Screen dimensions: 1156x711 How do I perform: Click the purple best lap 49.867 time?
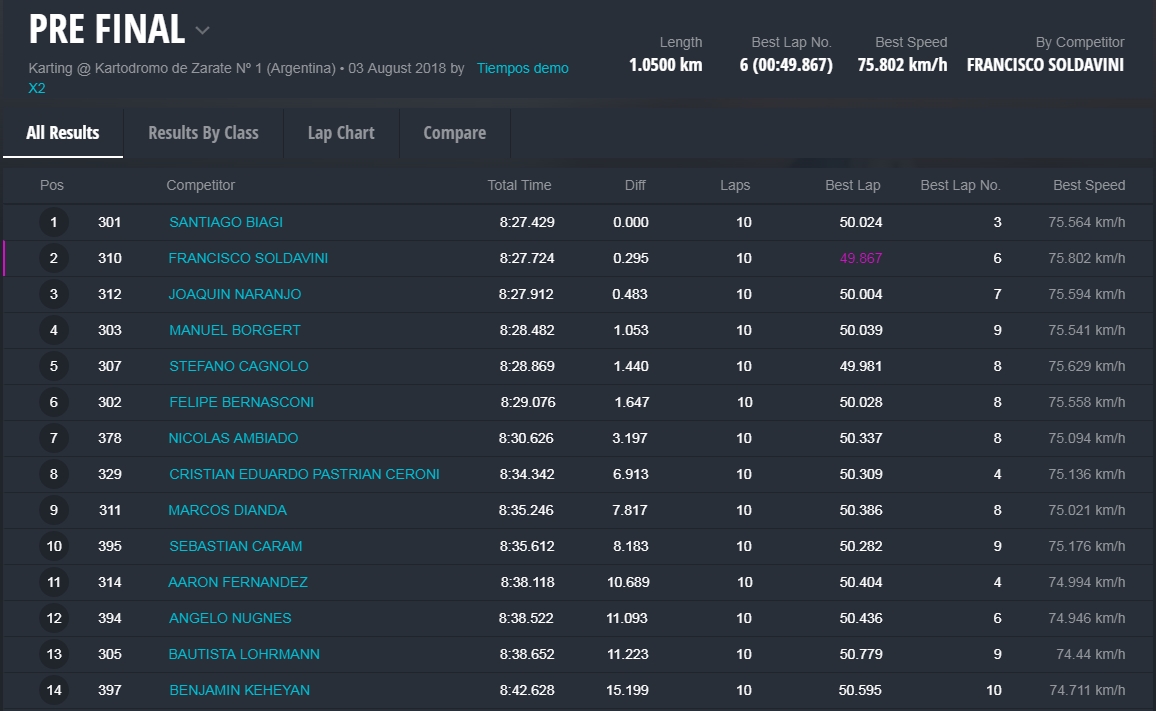(860, 258)
